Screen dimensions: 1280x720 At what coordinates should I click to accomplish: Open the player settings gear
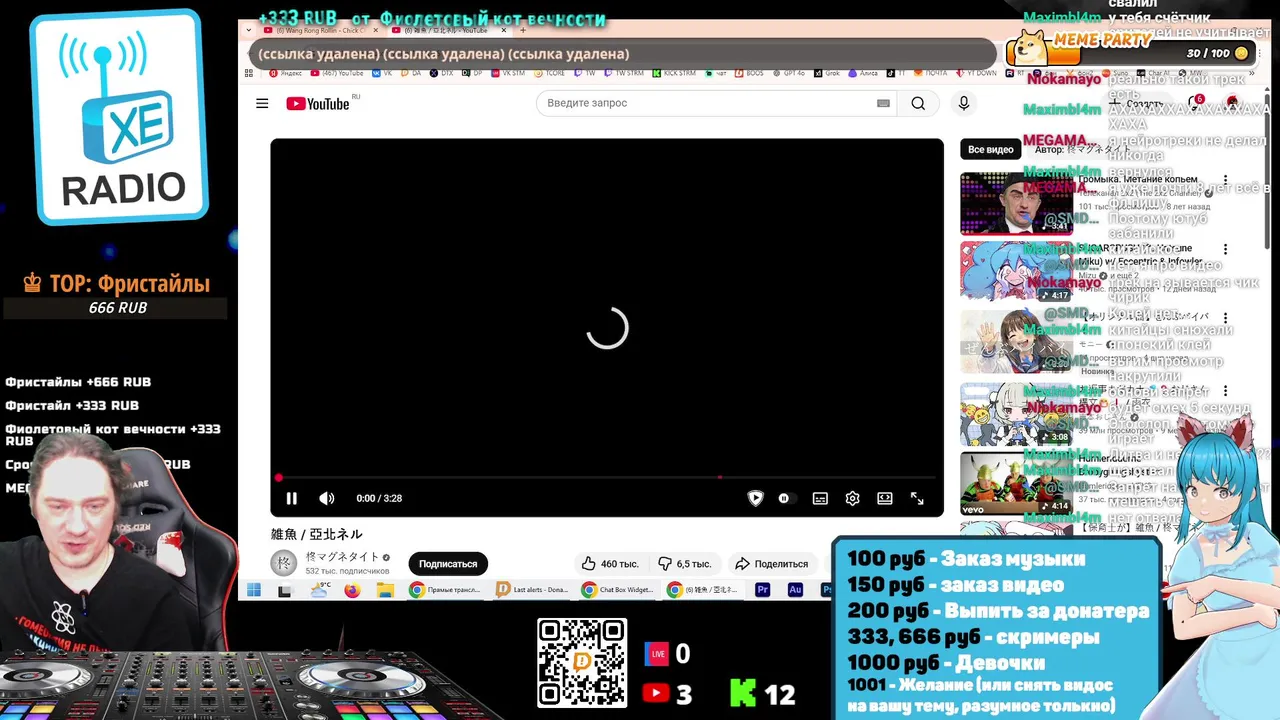tap(852, 498)
